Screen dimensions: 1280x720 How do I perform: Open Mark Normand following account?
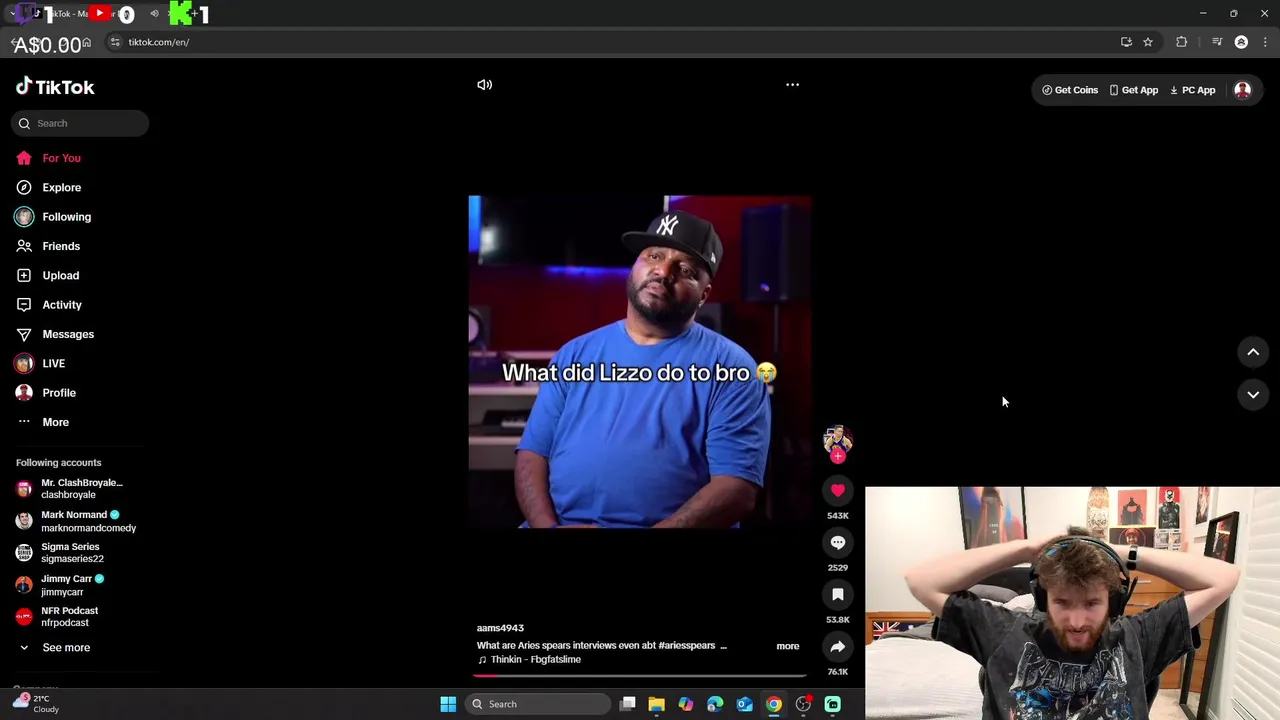click(x=76, y=521)
